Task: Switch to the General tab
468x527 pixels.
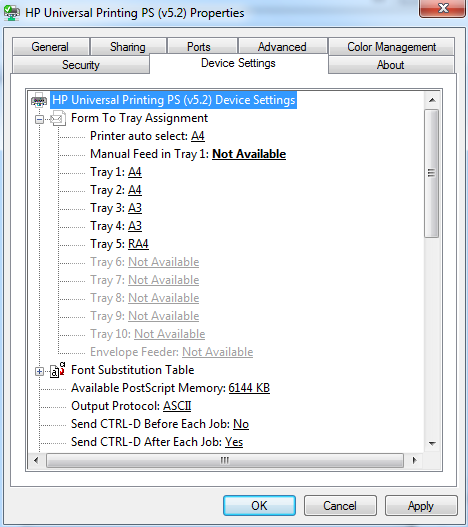Action: 50,47
